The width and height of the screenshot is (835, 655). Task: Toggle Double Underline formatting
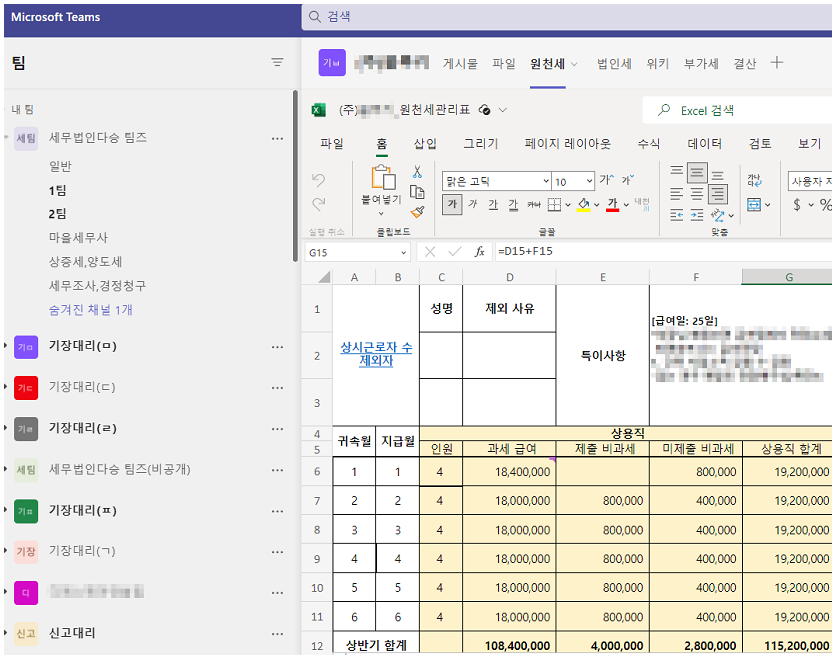513,204
